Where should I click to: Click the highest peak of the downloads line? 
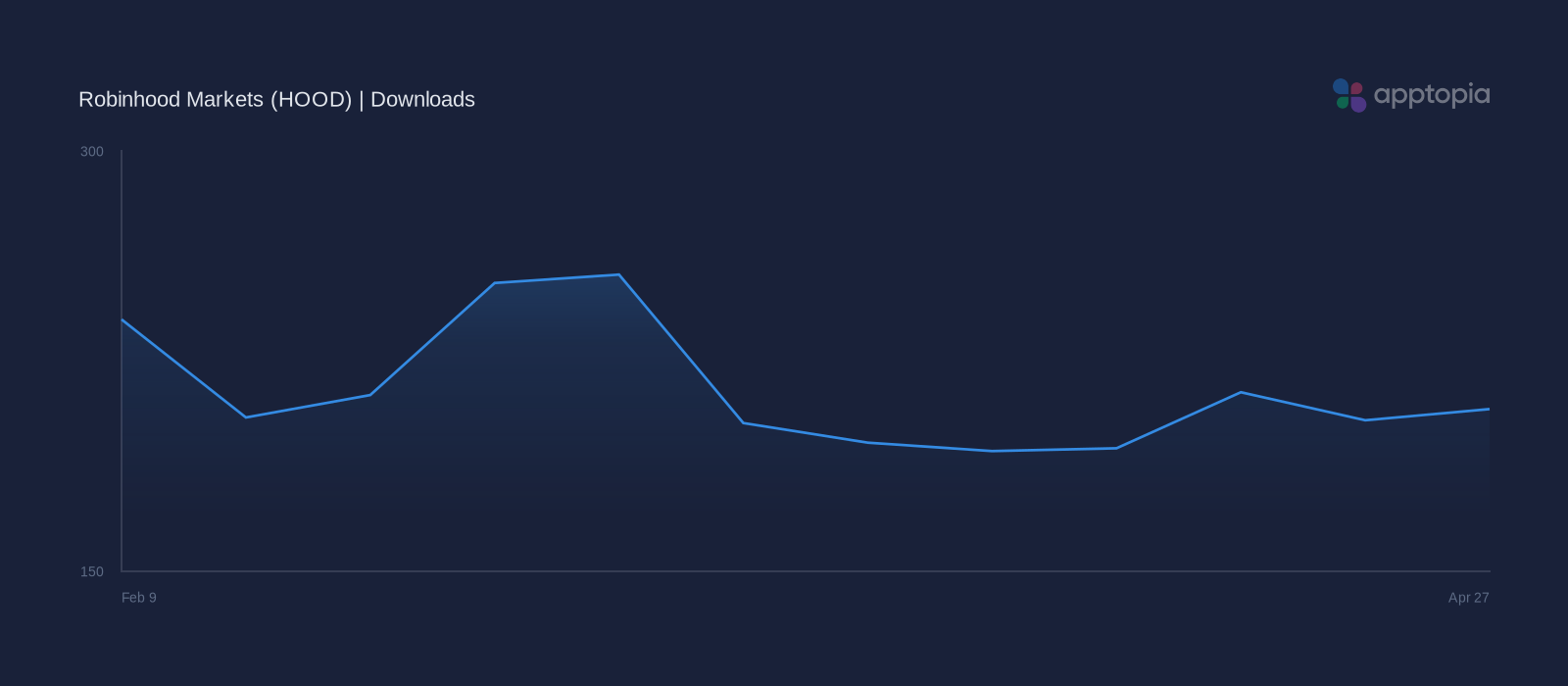[618, 274]
